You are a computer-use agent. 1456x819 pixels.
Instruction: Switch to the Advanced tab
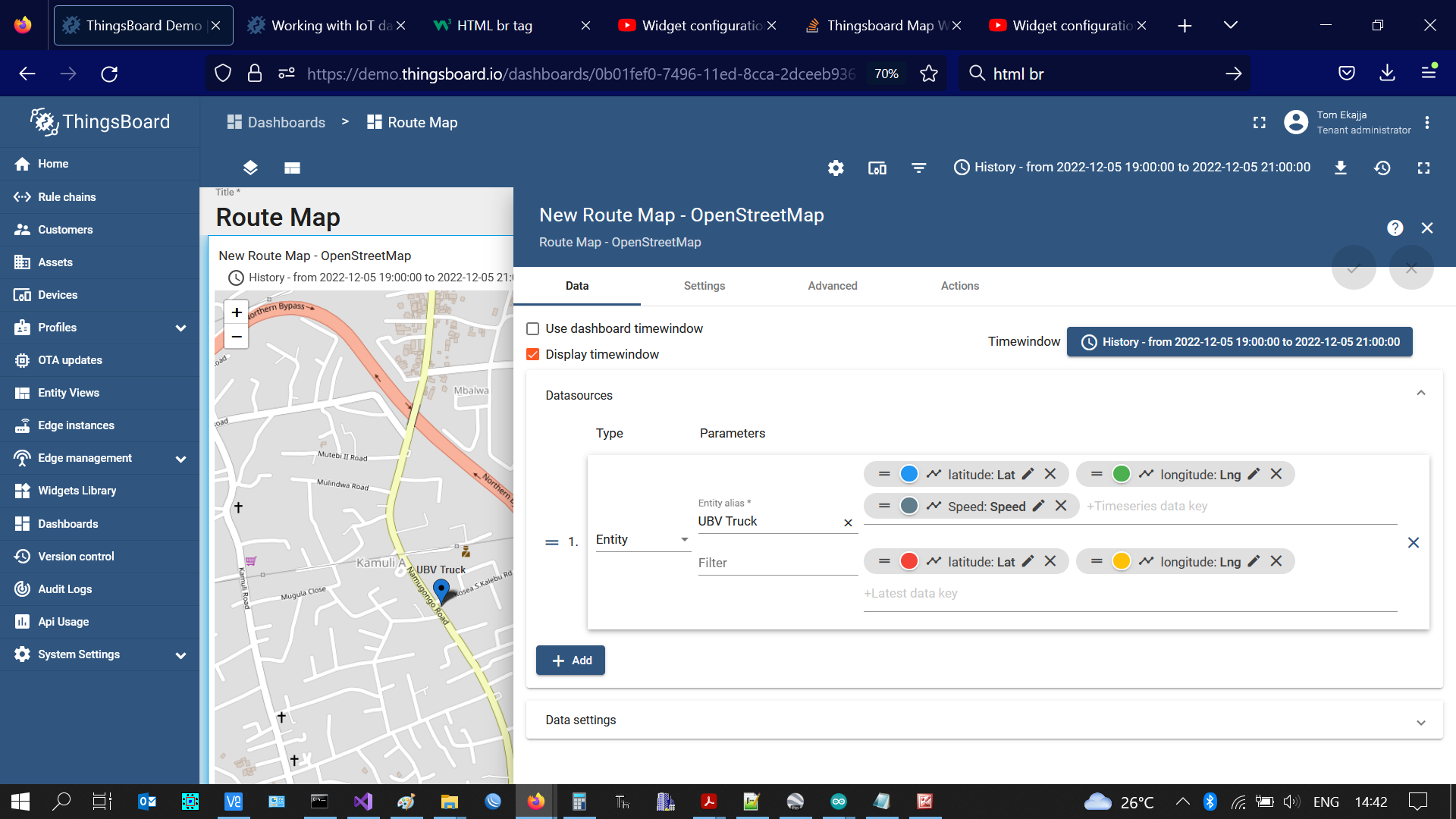click(832, 286)
